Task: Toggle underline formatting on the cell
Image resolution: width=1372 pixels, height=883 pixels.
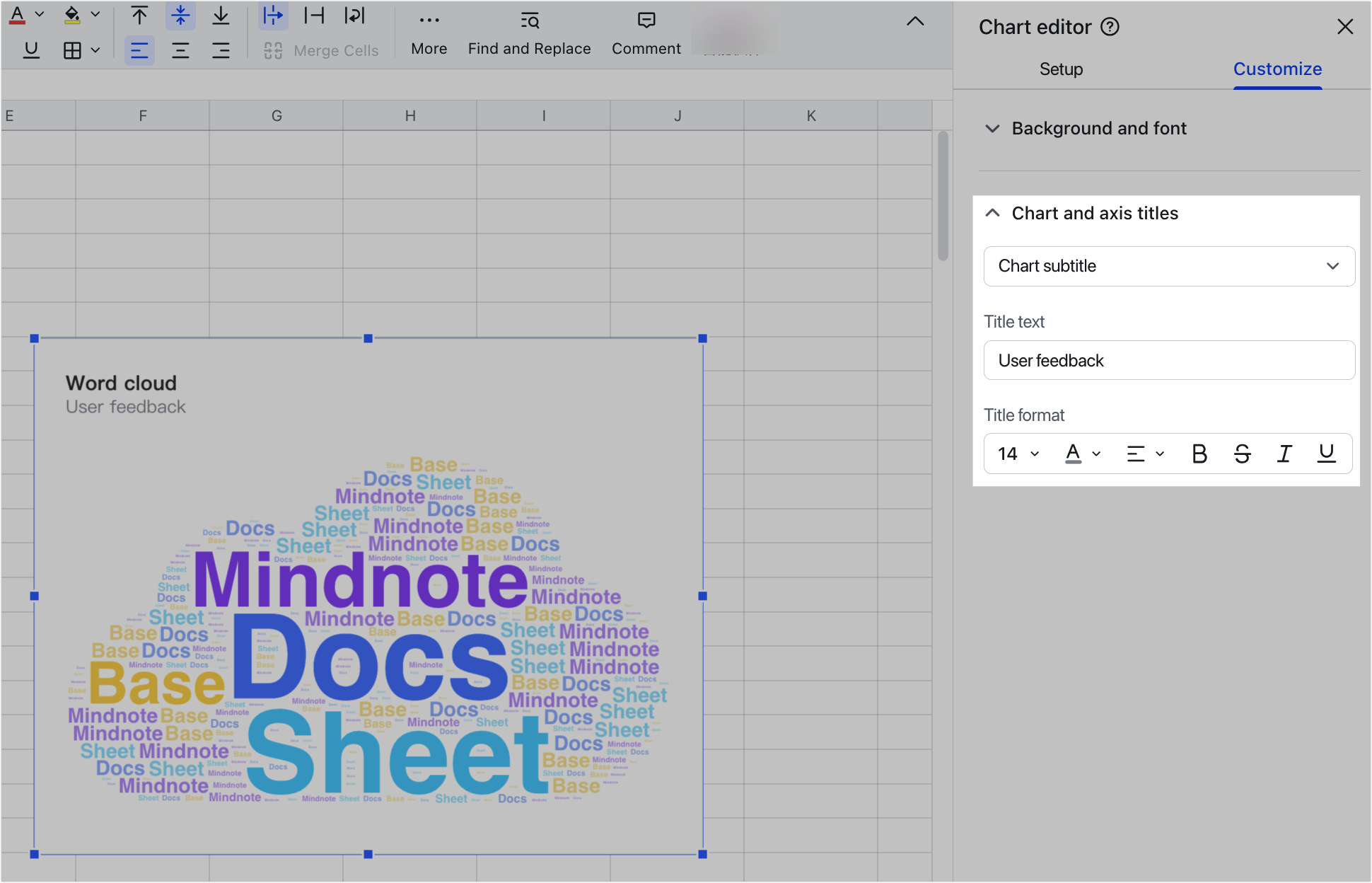Action: [31, 50]
